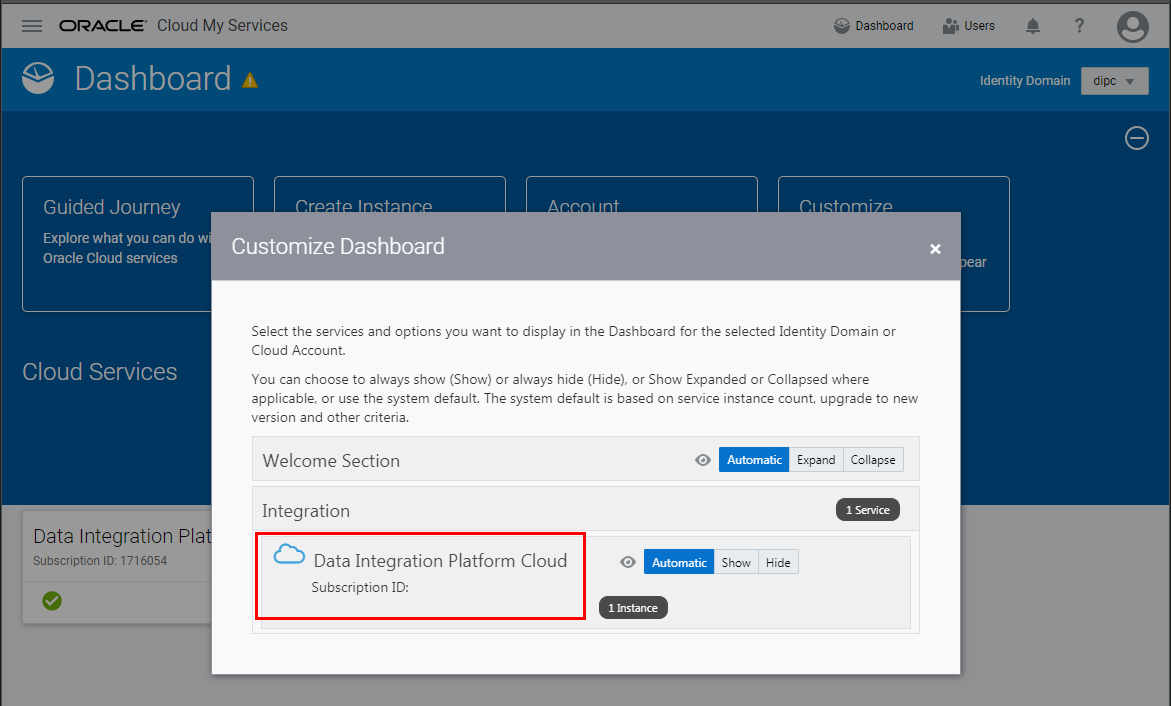Viewport: 1171px width, 706px height.
Task: Close the Customize Dashboard dialog
Action: click(935, 249)
